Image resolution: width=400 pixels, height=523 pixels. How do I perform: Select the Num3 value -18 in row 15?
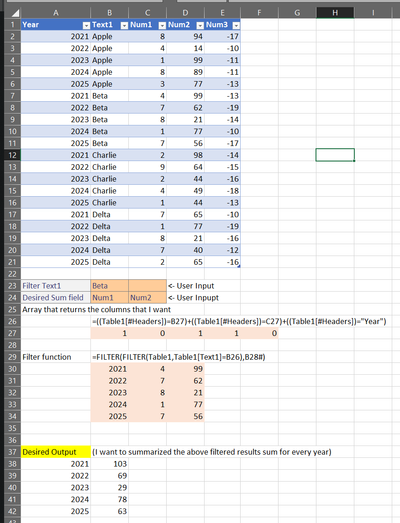223,191
